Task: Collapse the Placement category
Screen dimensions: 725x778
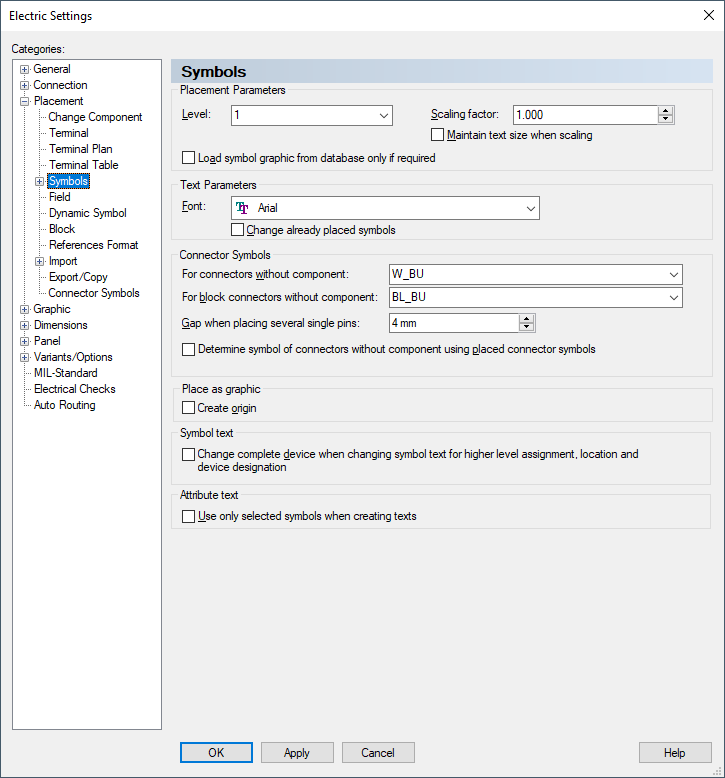Action: pyautogui.click(x=25, y=101)
